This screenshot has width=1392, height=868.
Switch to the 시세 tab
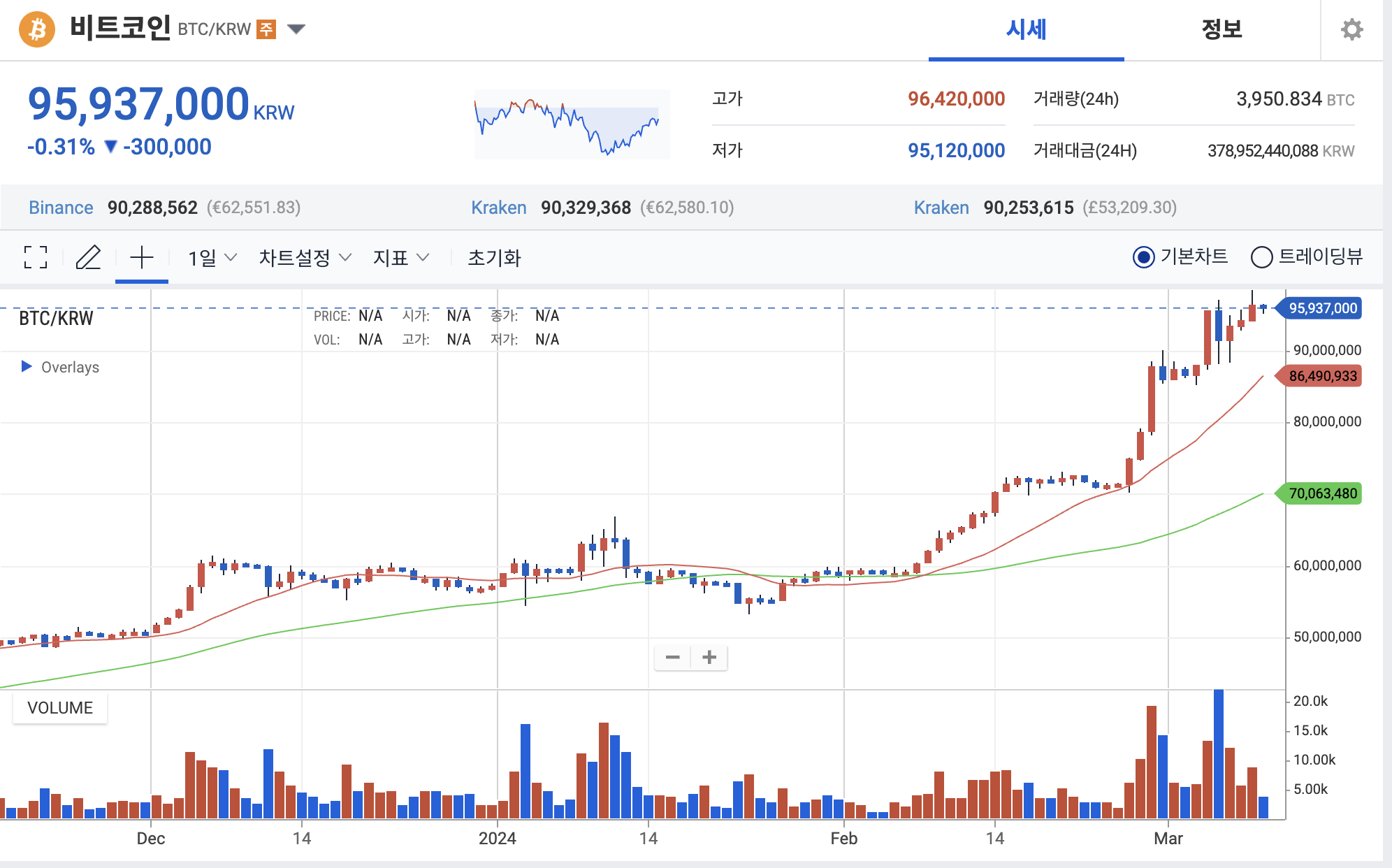tap(1025, 29)
